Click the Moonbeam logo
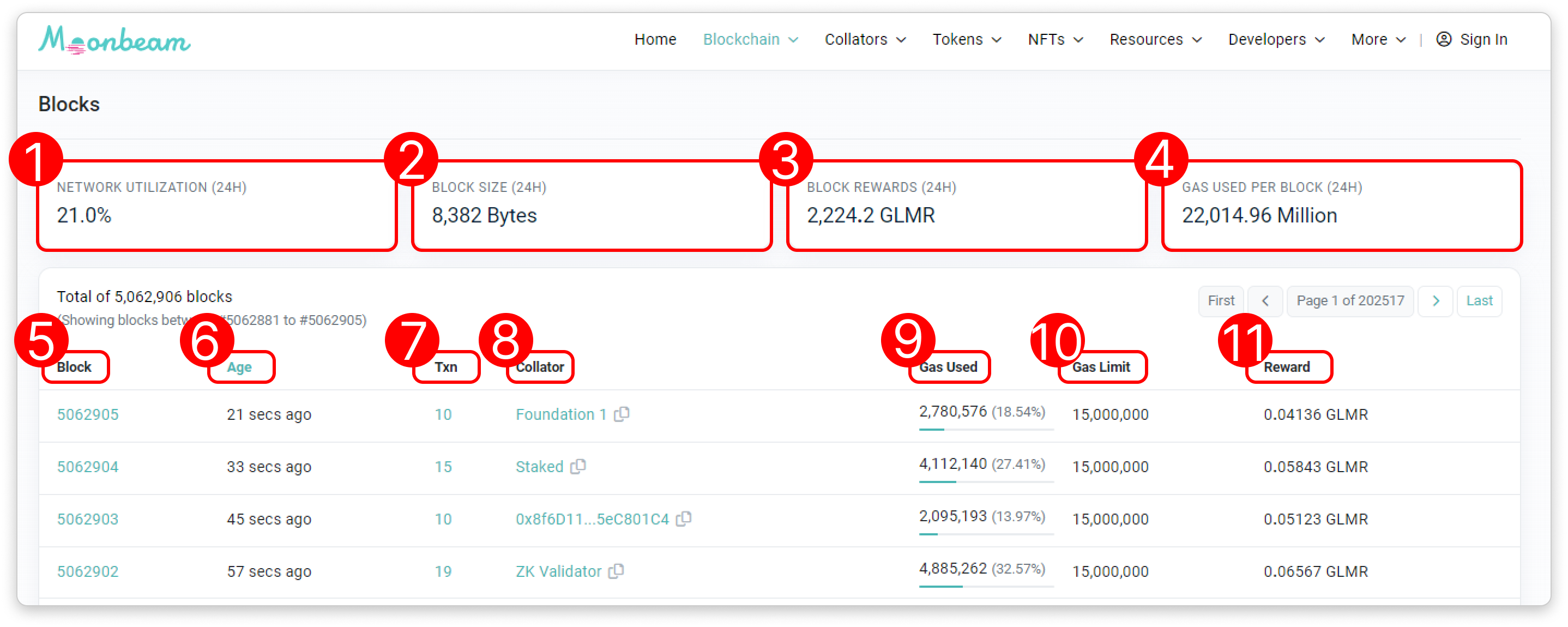 (114, 40)
